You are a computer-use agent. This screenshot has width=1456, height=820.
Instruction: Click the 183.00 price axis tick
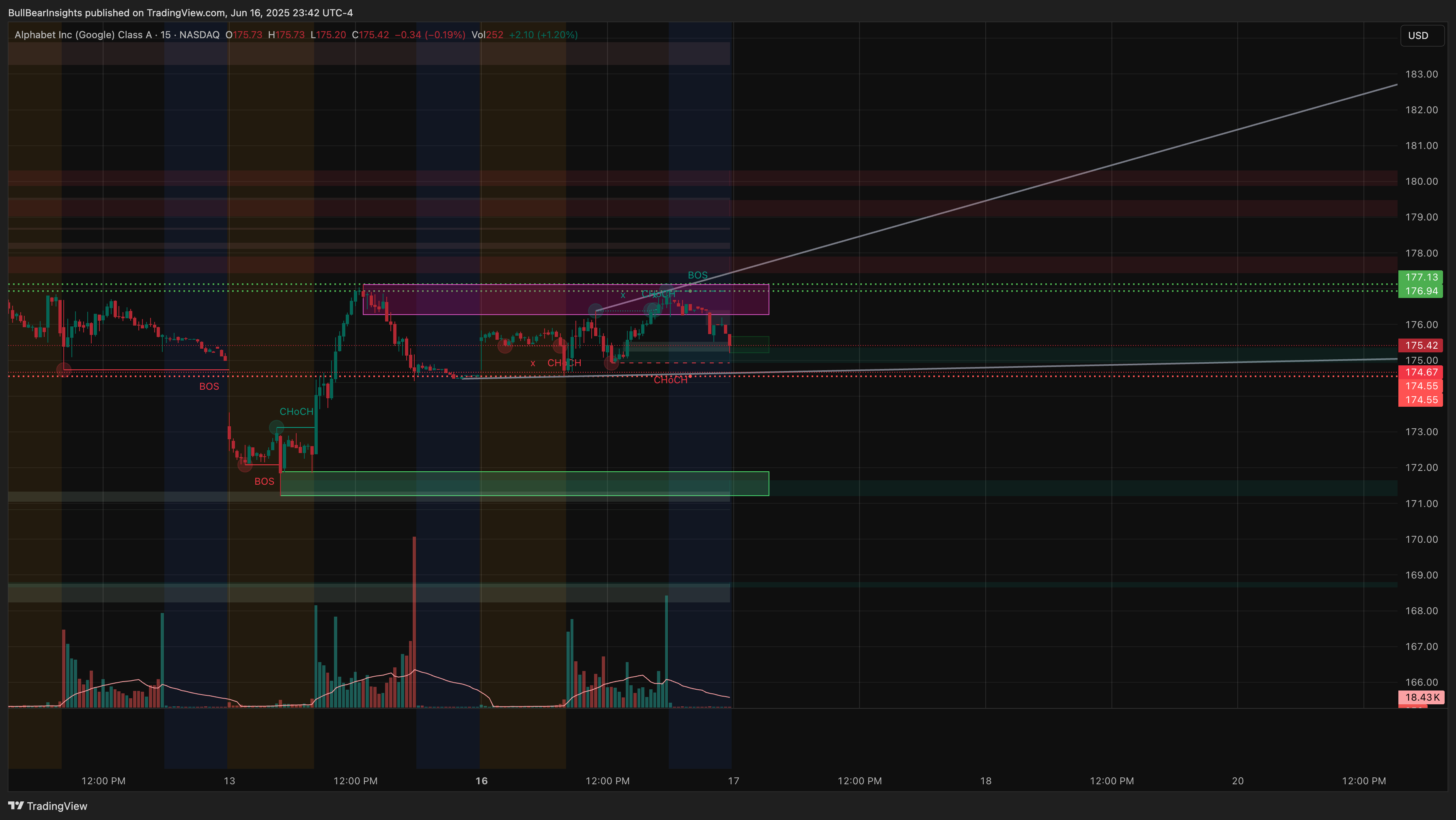(1422, 74)
